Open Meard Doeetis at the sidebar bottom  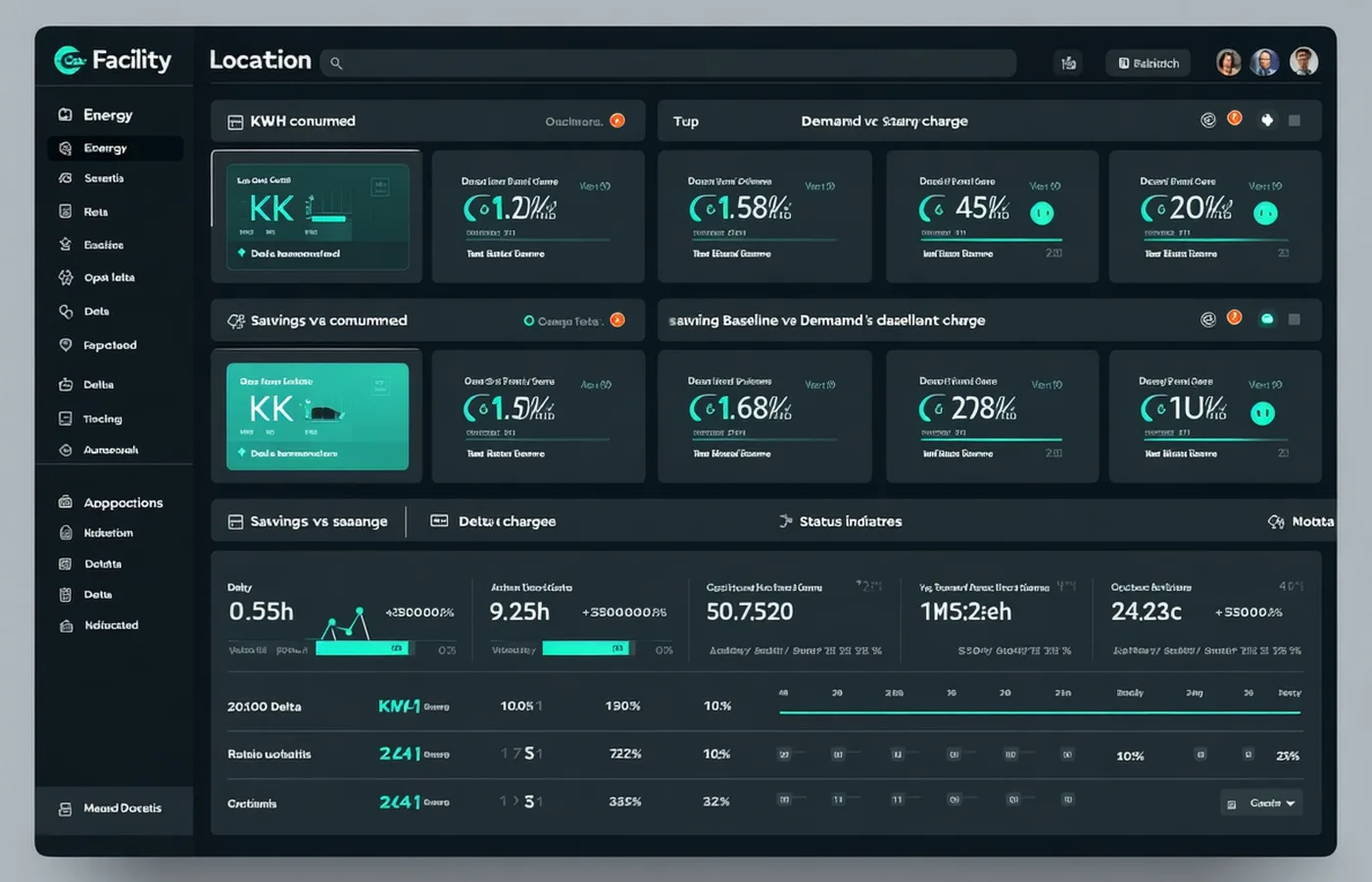point(114,808)
